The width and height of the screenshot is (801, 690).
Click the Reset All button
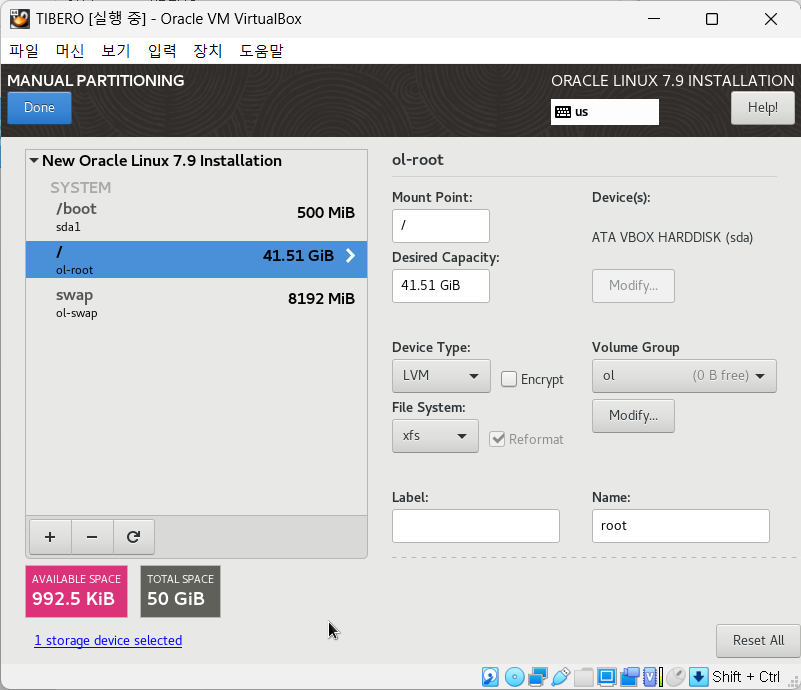pos(758,640)
